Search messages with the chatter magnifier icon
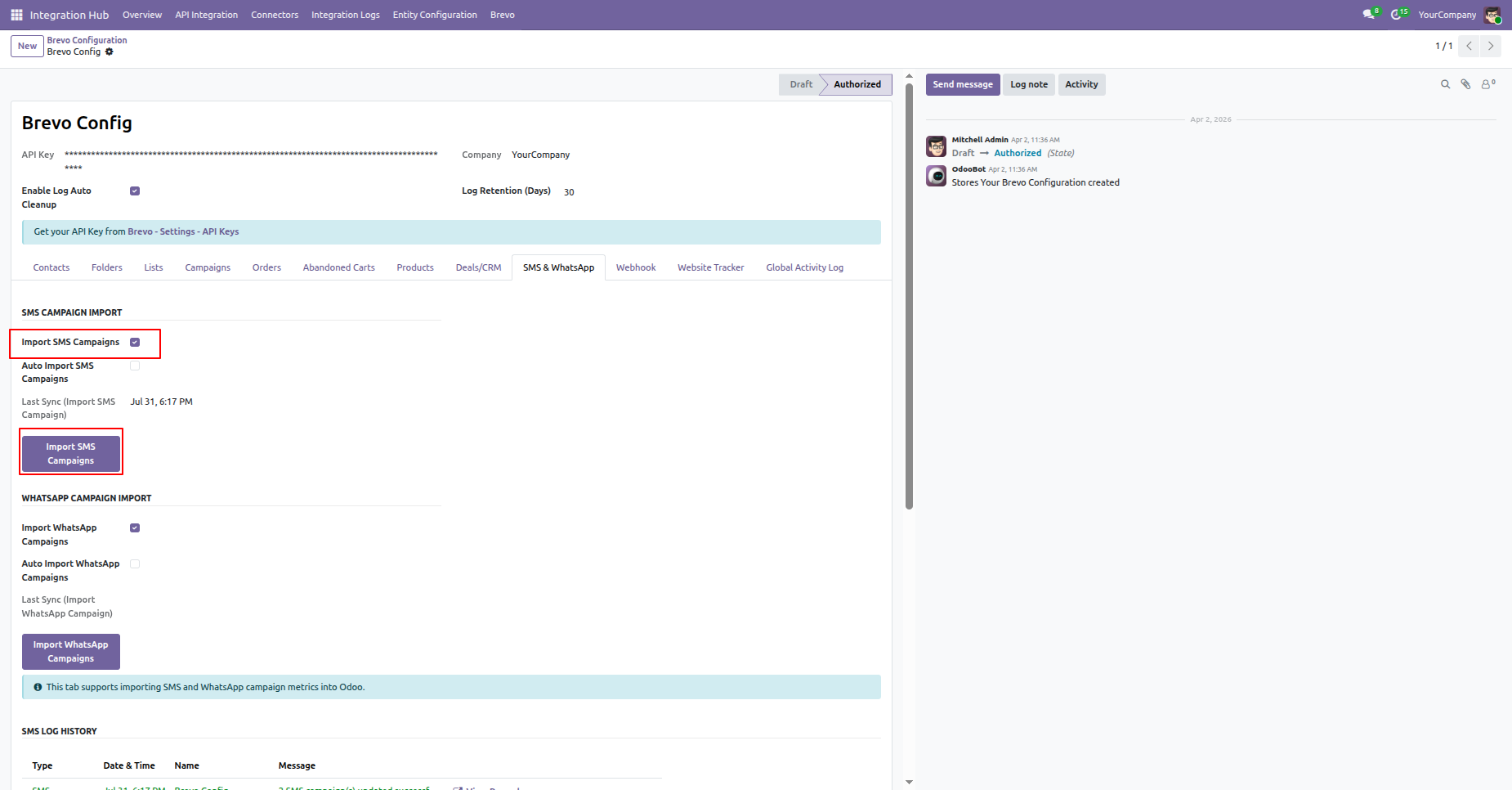The image size is (1512, 790). (1445, 84)
